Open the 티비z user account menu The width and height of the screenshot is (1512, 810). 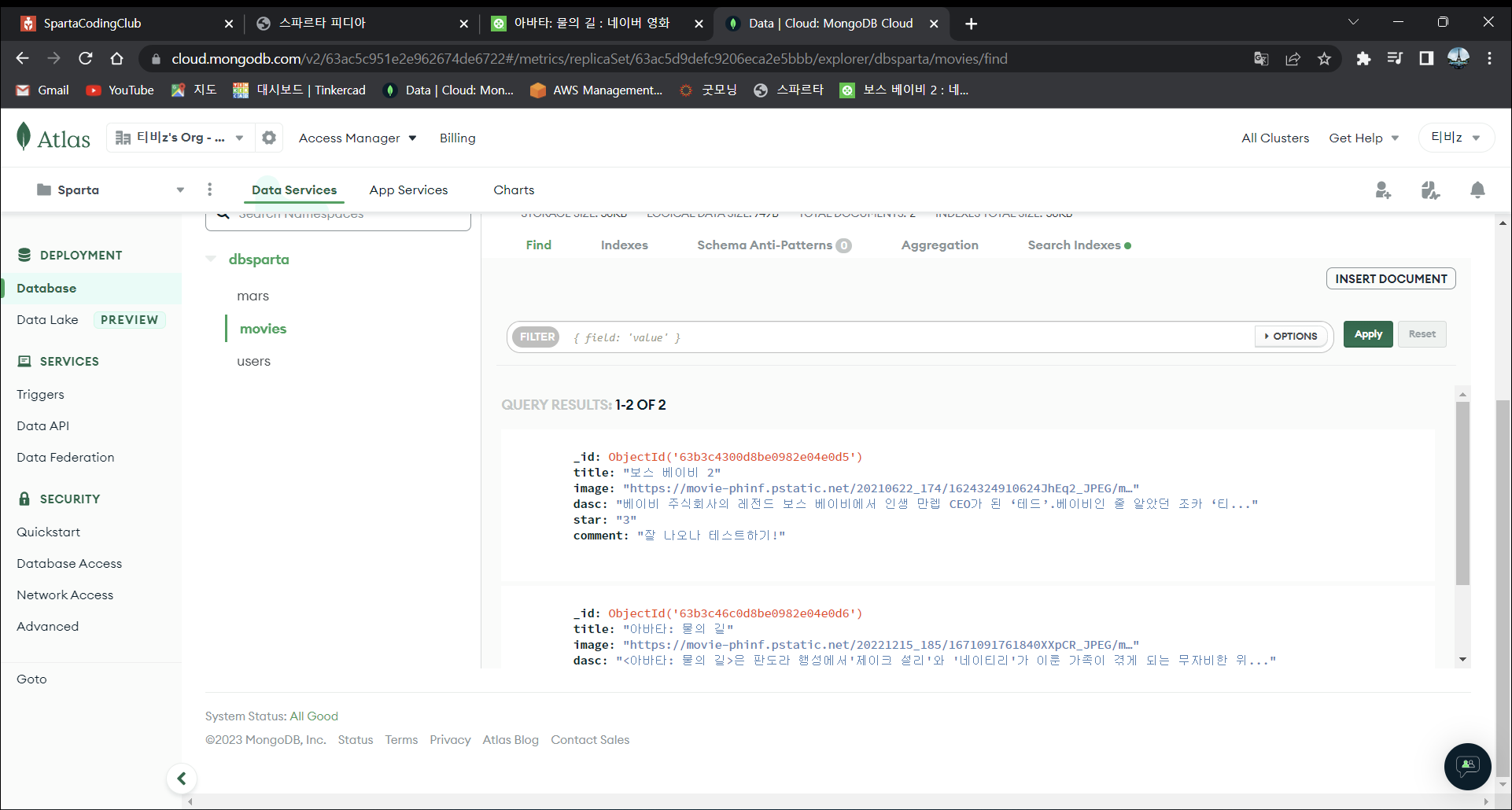point(1456,138)
